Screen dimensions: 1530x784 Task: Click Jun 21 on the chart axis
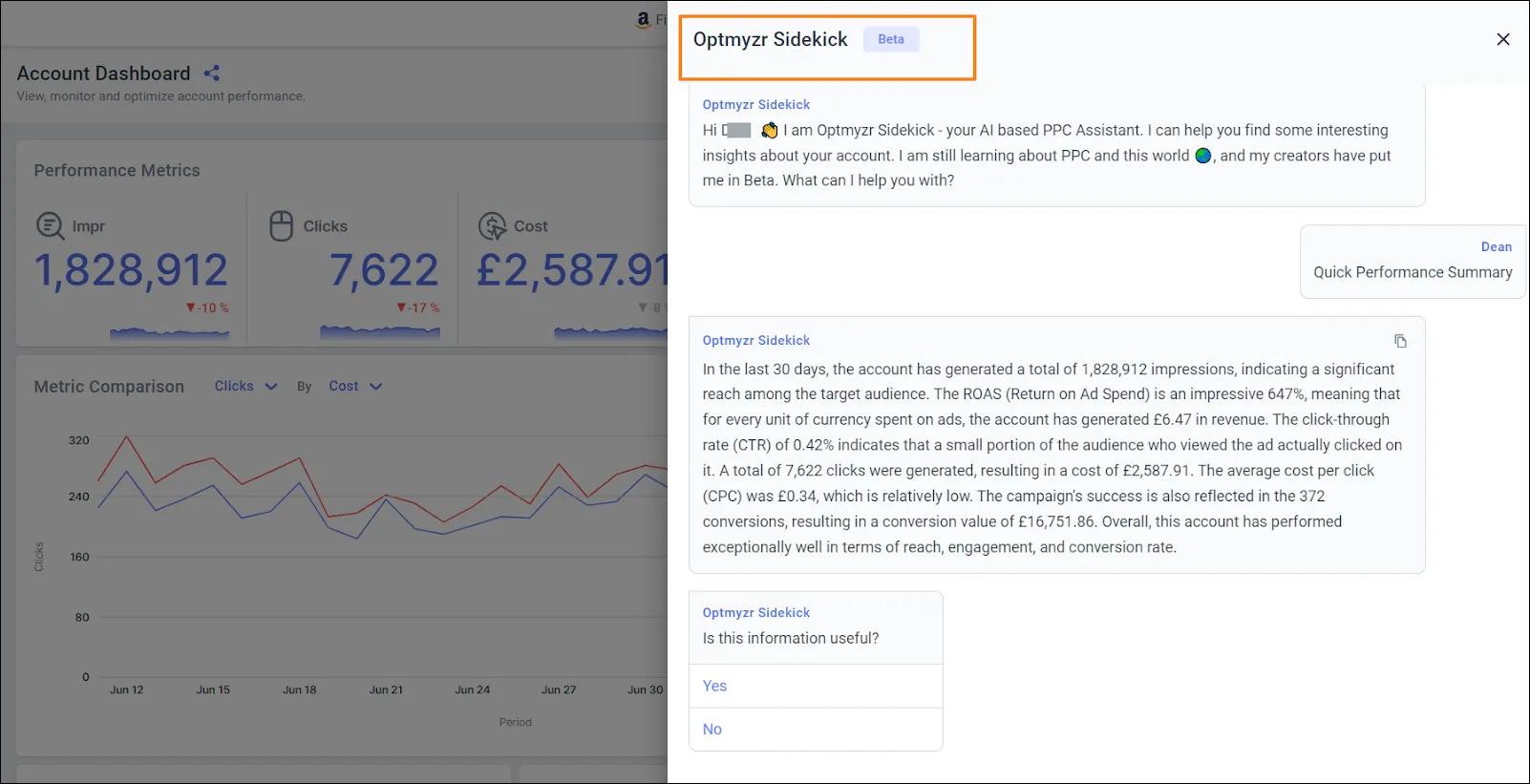386,689
